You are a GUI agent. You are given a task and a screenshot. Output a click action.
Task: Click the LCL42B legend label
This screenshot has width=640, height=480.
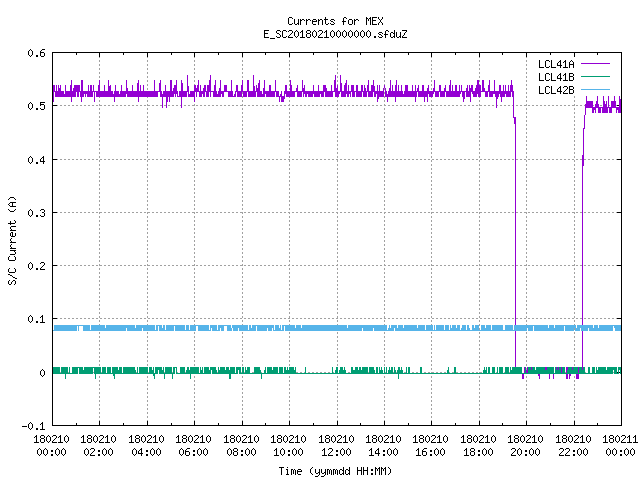click(x=556, y=90)
